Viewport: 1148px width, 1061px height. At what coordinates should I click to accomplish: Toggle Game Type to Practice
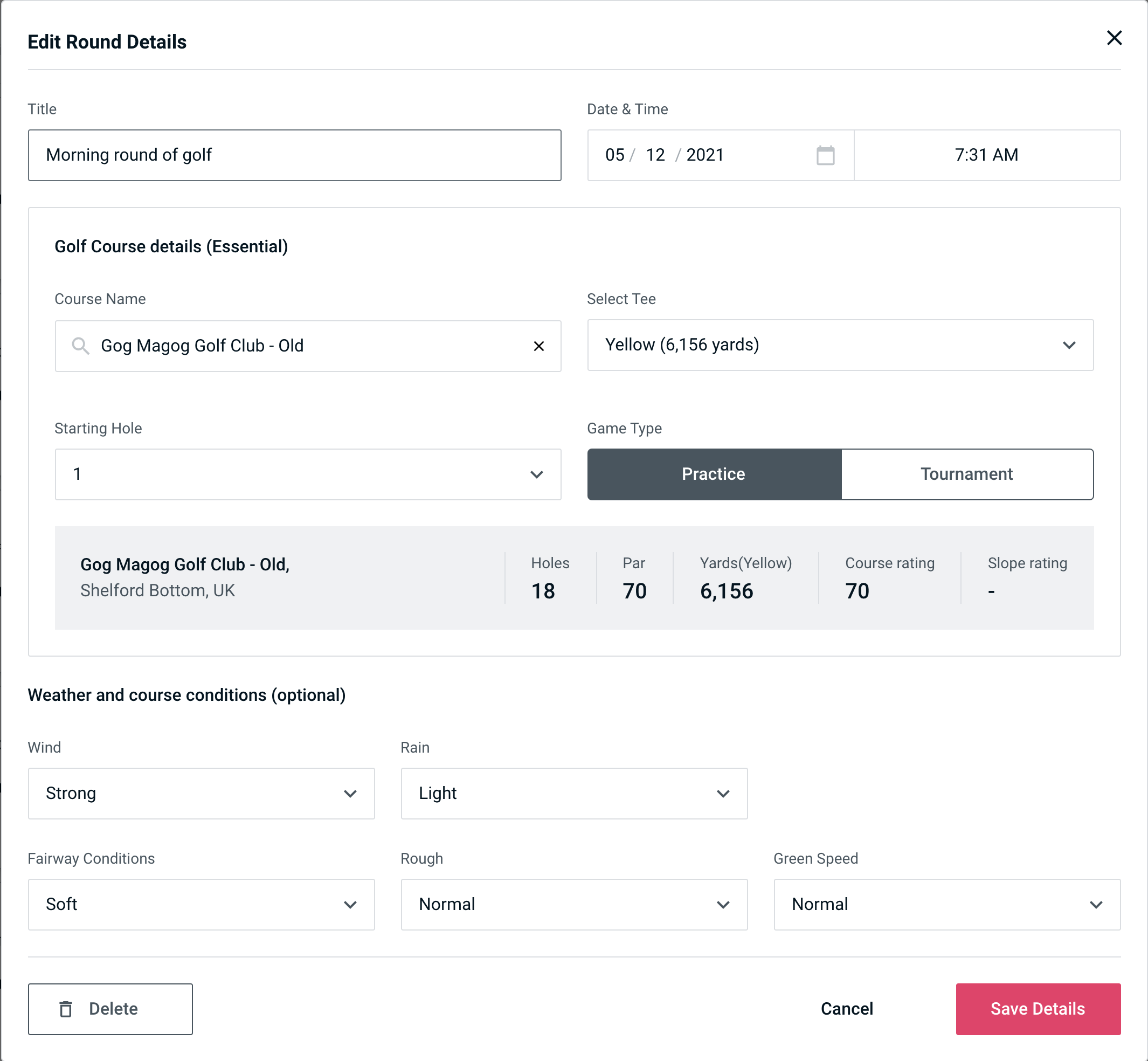[714, 475]
